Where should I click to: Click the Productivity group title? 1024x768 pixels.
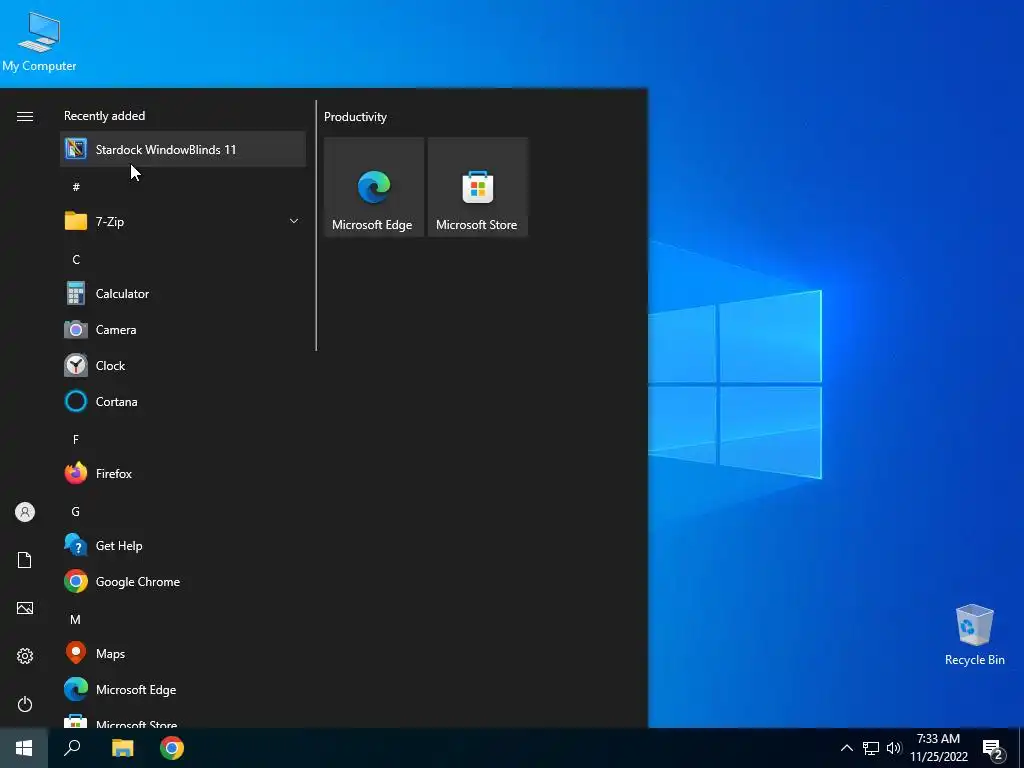[355, 117]
